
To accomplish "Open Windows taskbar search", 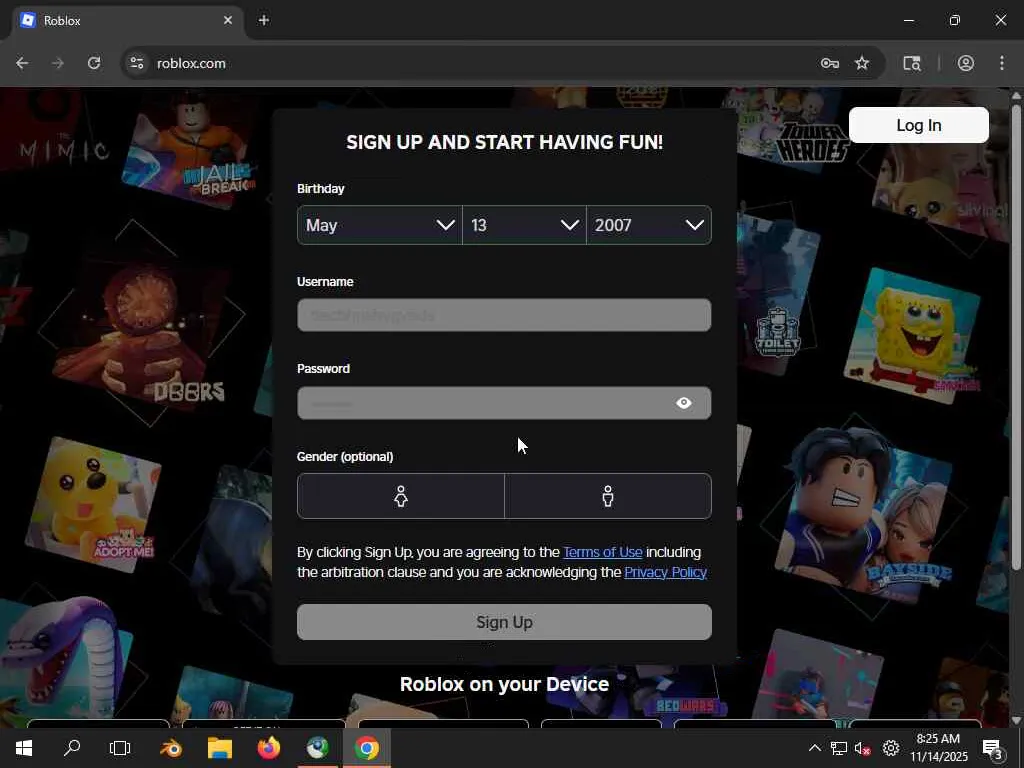I will click(x=72, y=748).
